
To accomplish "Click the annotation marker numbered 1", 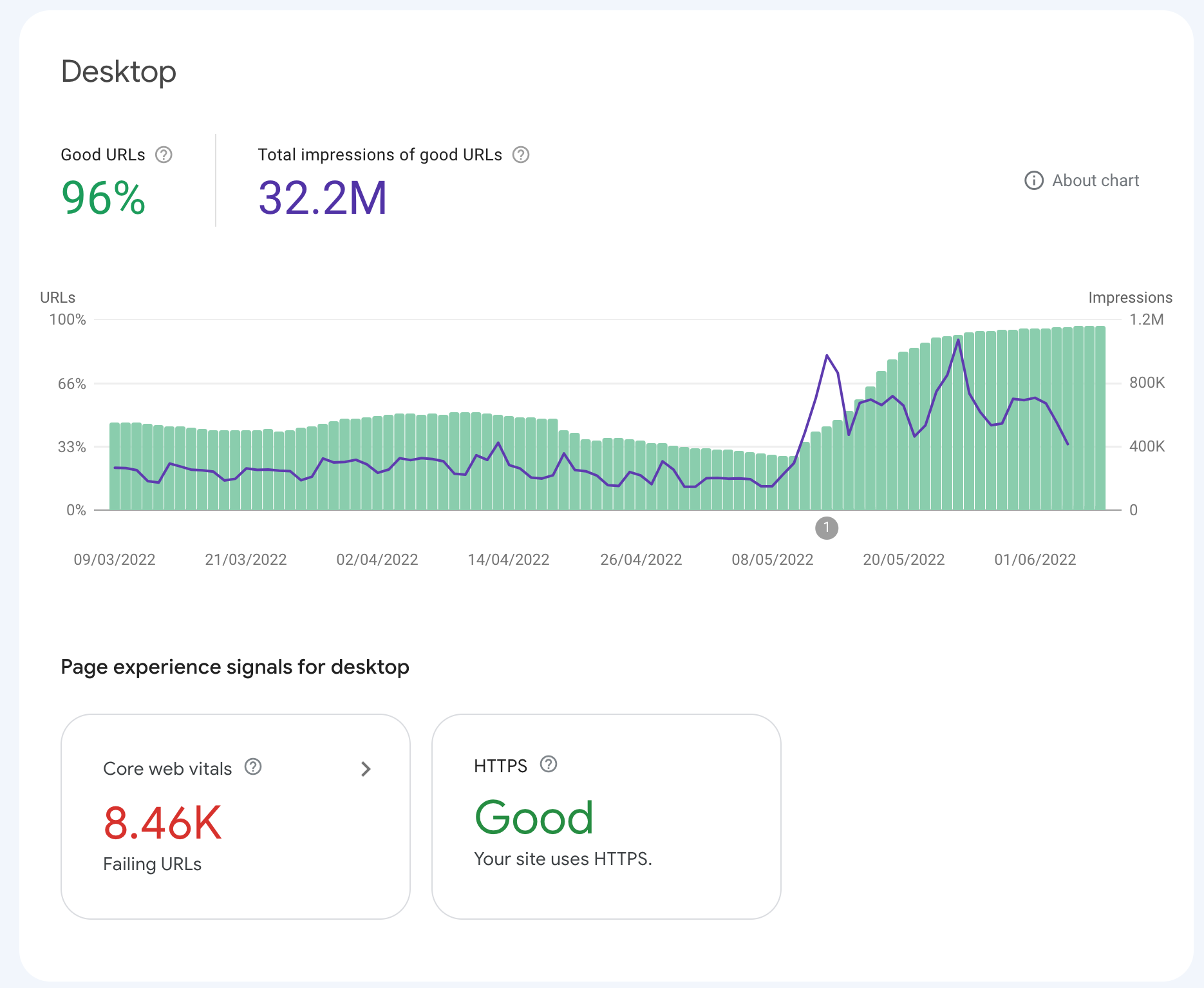I will coord(827,528).
